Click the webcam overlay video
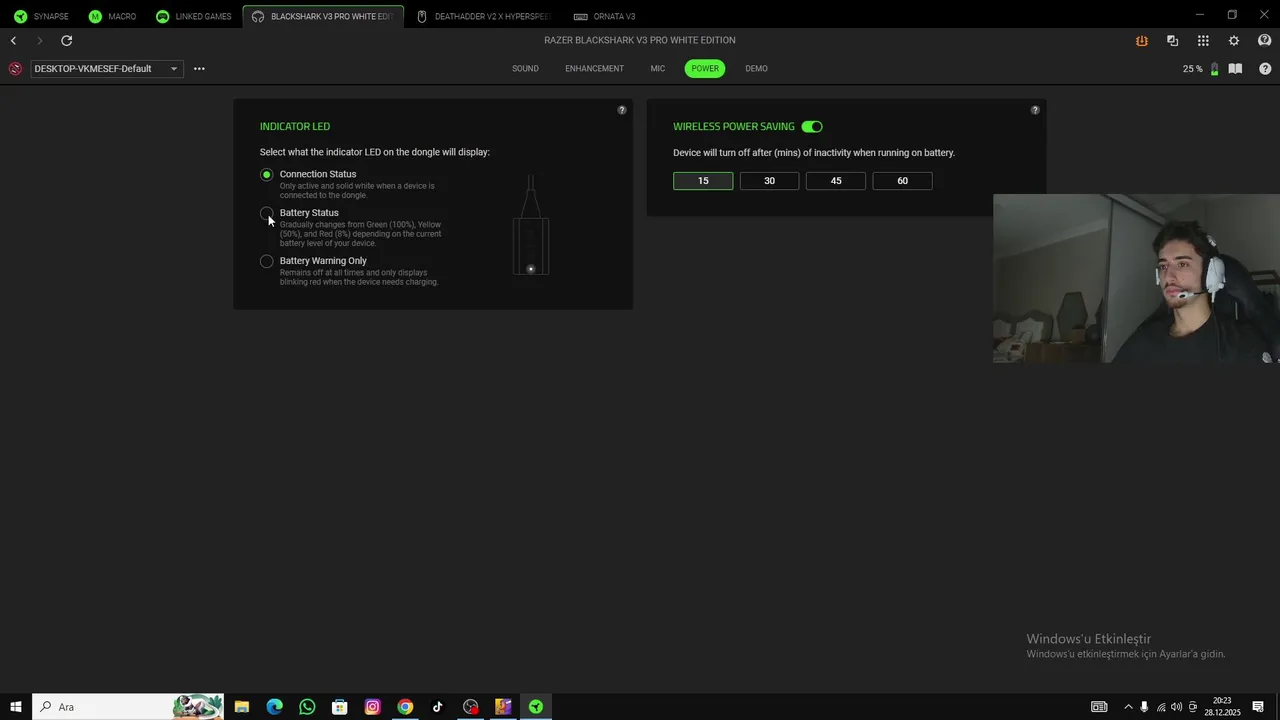 pyautogui.click(x=1136, y=278)
